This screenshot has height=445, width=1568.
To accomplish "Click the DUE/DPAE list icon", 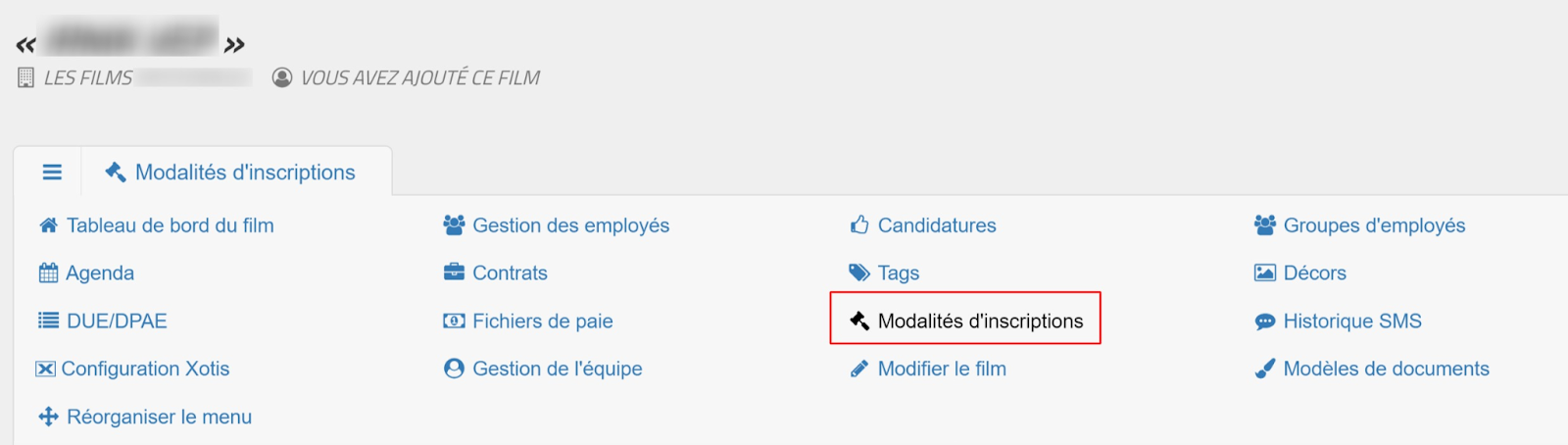I will (x=48, y=321).
